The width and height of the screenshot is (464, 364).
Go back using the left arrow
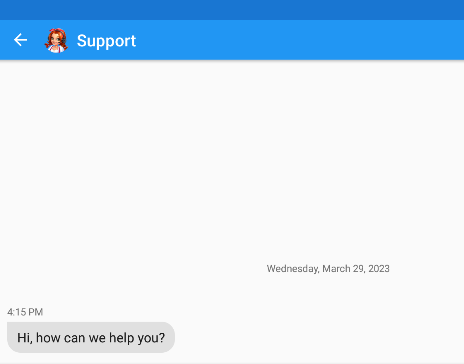[x=20, y=40]
